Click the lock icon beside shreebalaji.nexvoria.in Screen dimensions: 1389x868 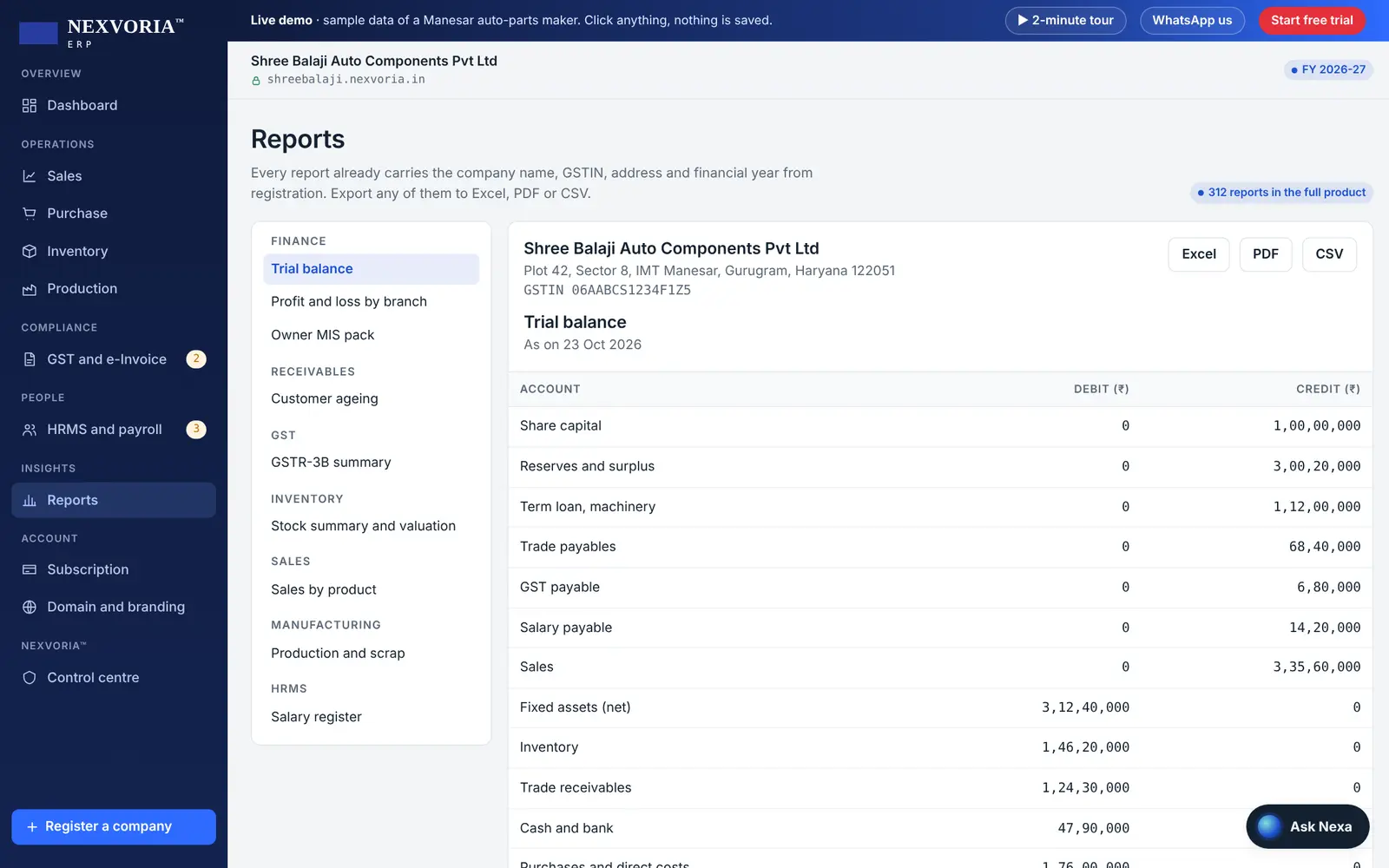tap(256, 81)
